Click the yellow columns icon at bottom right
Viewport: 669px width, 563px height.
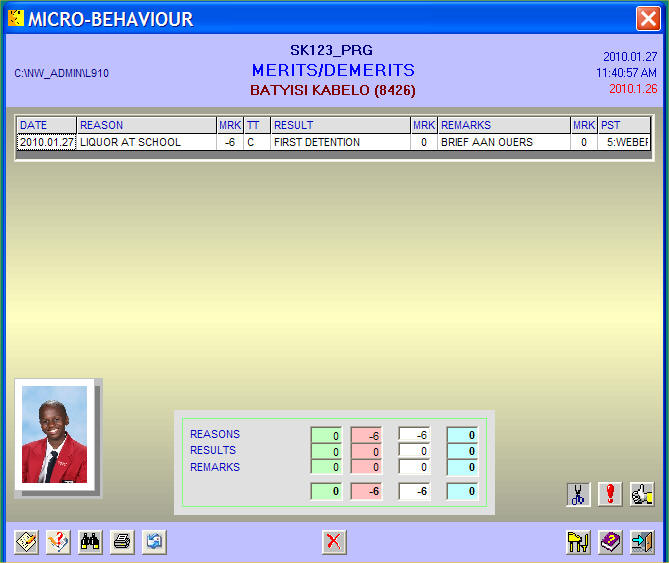(x=579, y=542)
